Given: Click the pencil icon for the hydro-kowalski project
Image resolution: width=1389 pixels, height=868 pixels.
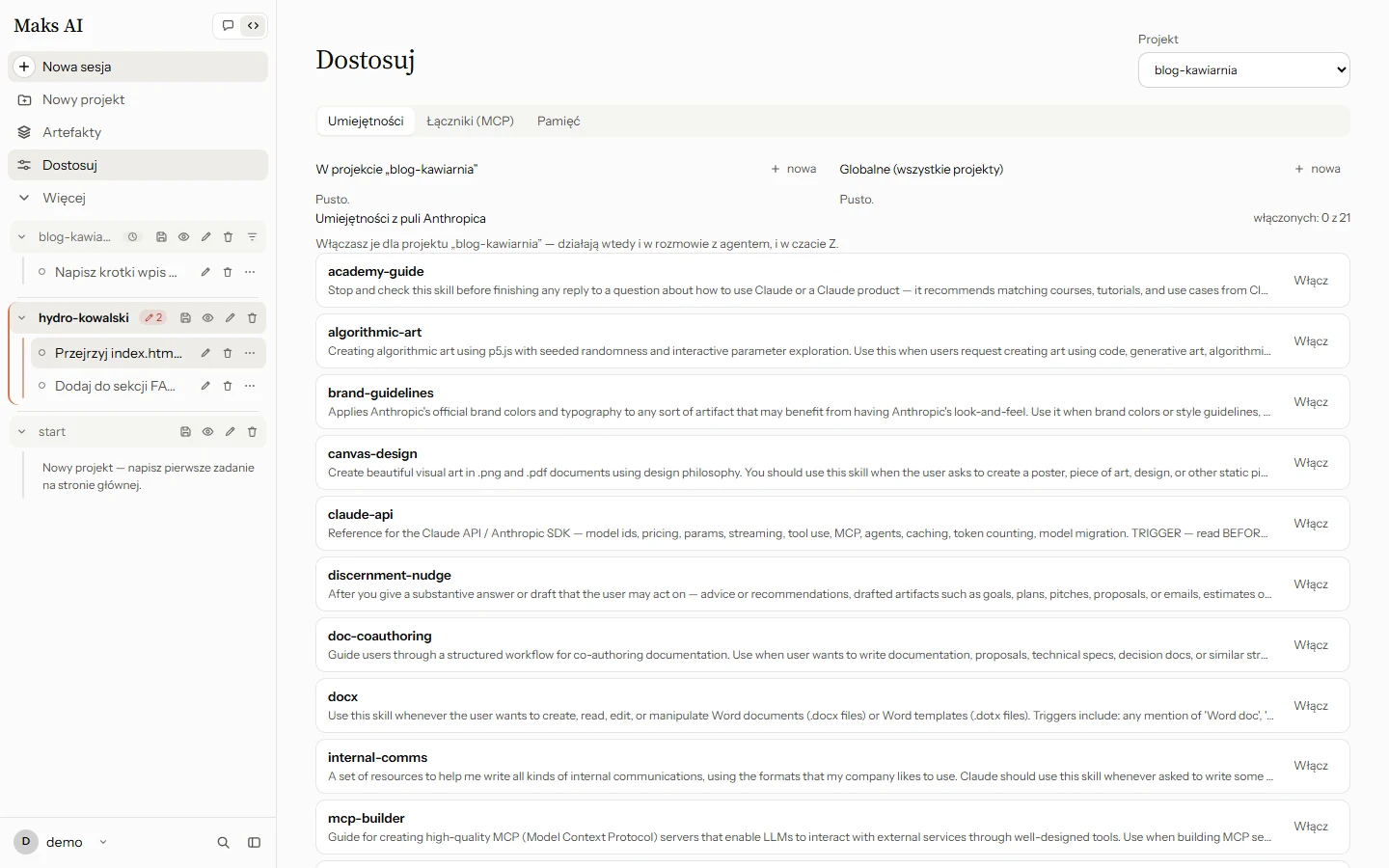Looking at the screenshot, I should (x=230, y=318).
